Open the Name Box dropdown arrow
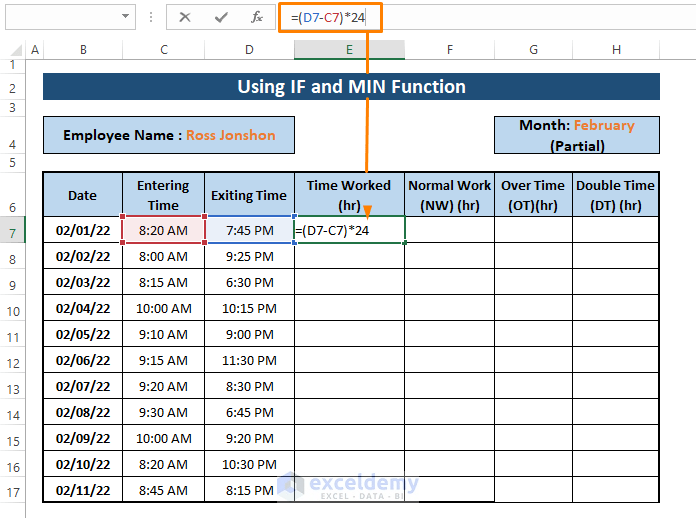The height and width of the screenshot is (518, 696). pyautogui.click(x=126, y=16)
